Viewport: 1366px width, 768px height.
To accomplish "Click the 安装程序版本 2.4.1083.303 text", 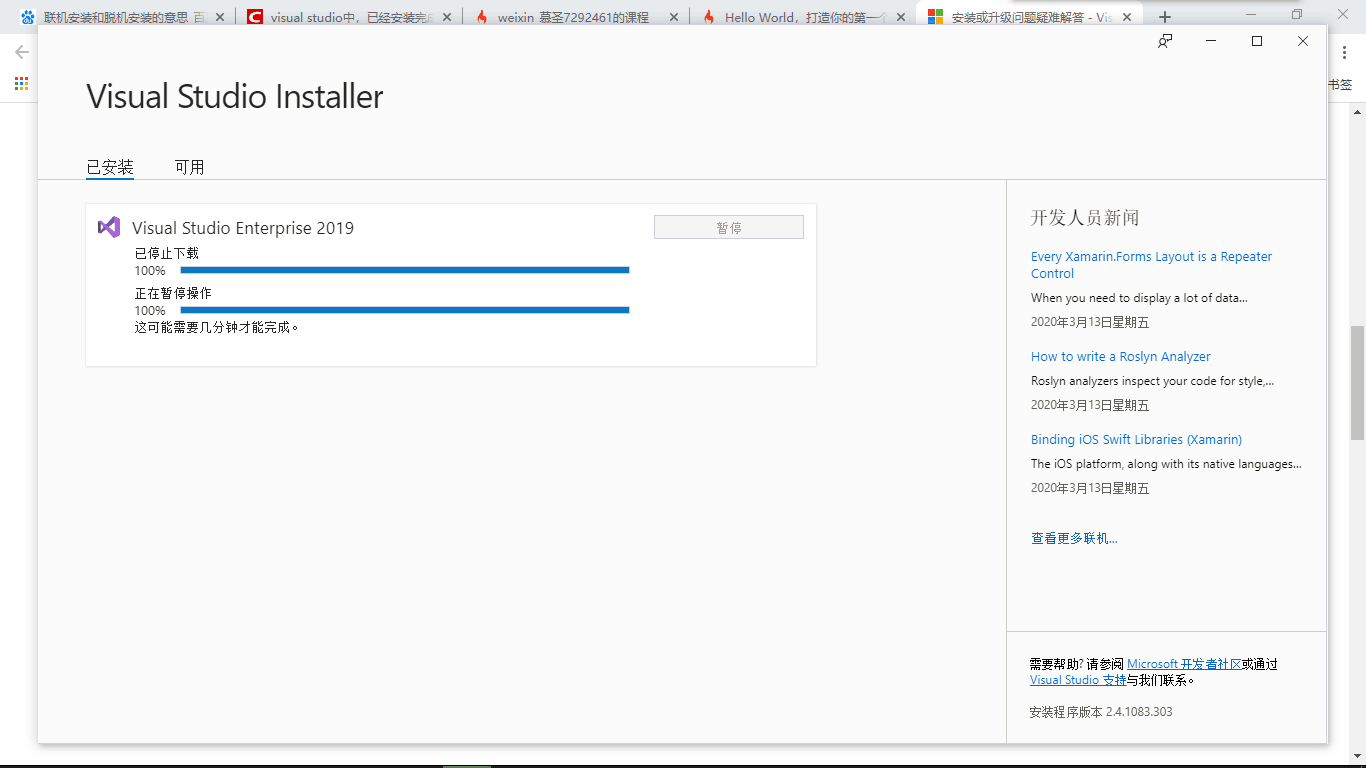I will [x=1101, y=712].
